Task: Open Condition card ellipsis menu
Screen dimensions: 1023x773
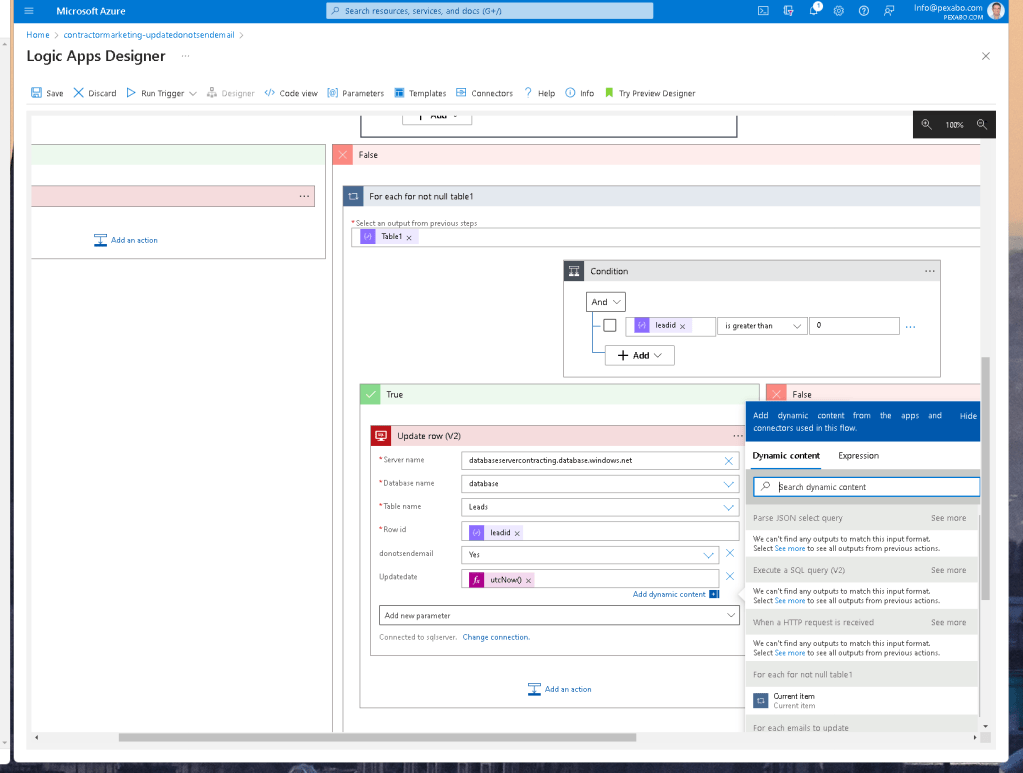Action: click(930, 271)
